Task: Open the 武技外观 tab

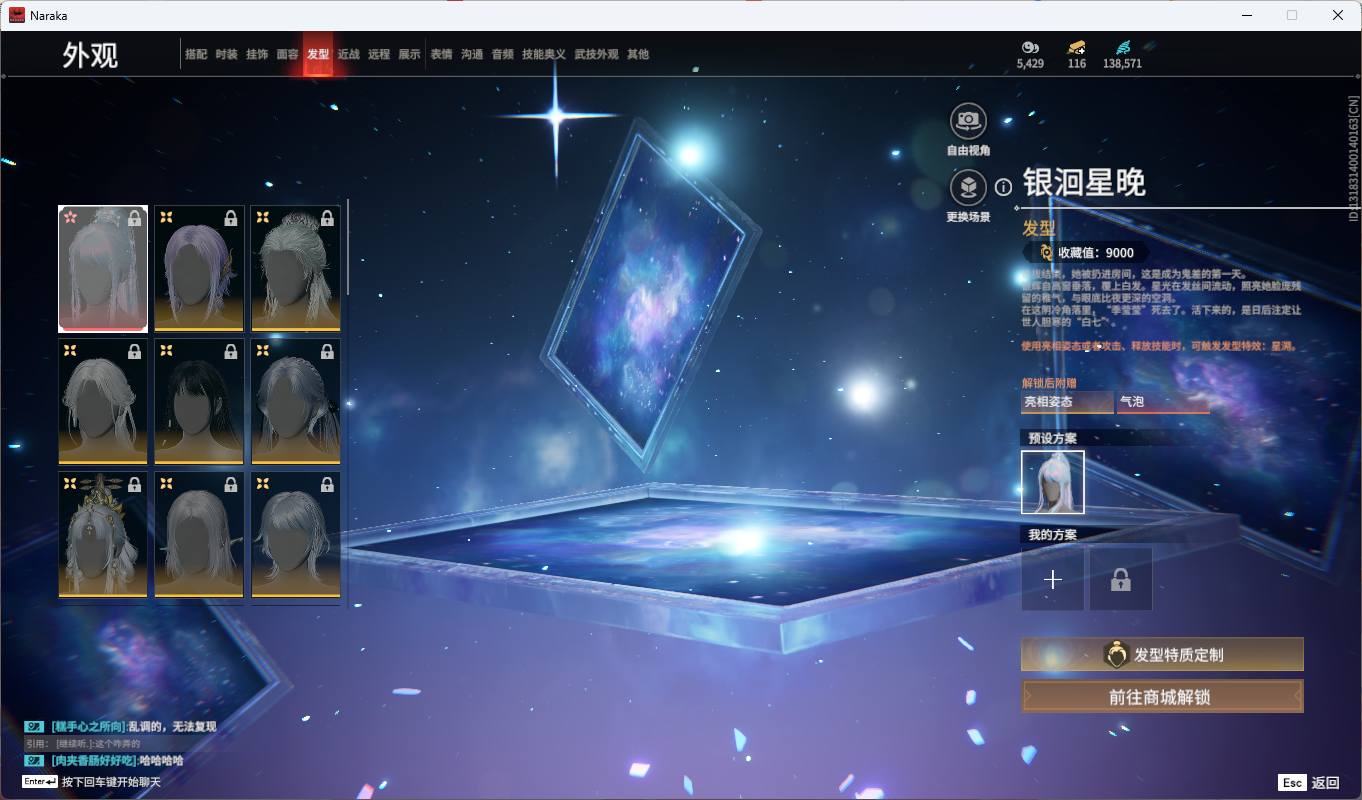Action: (x=596, y=54)
